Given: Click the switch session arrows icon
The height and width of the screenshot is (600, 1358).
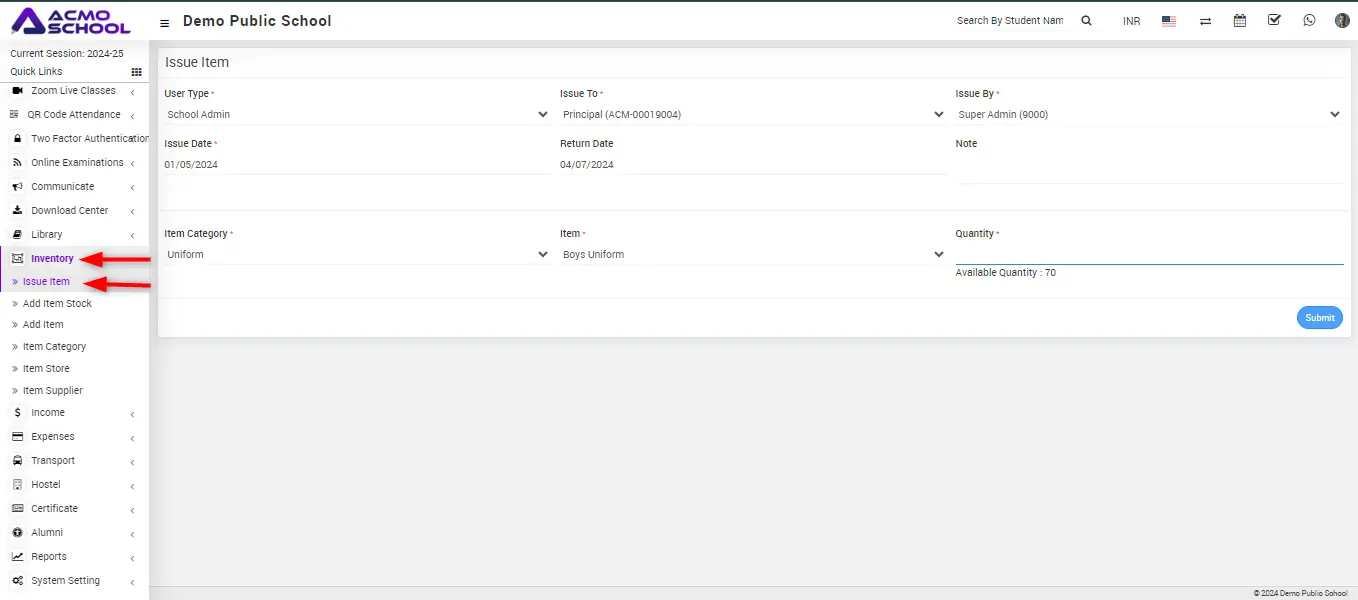Looking at the screenshot, I should point(1205,21).
